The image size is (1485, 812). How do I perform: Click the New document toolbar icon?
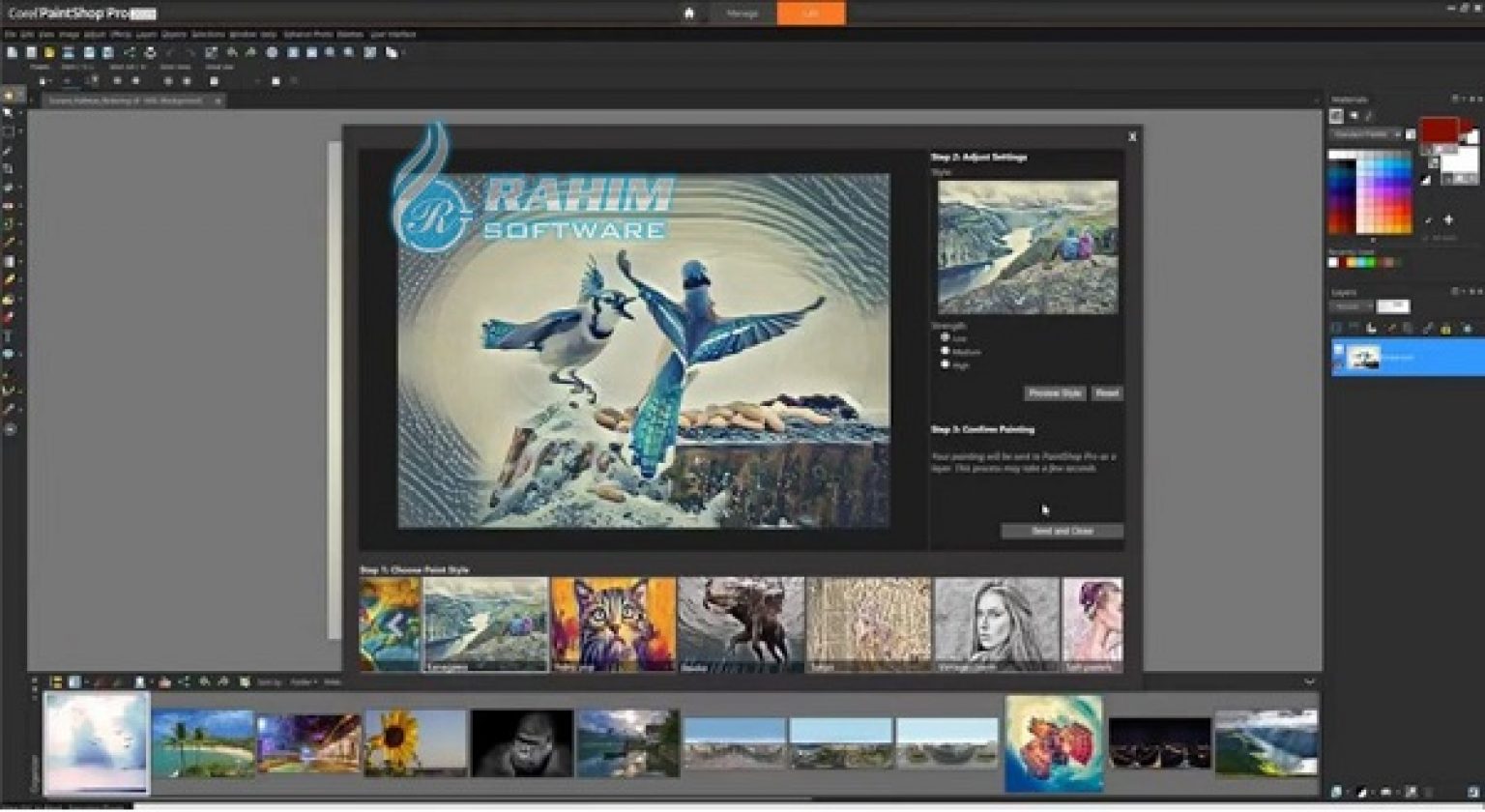point(13,52)
